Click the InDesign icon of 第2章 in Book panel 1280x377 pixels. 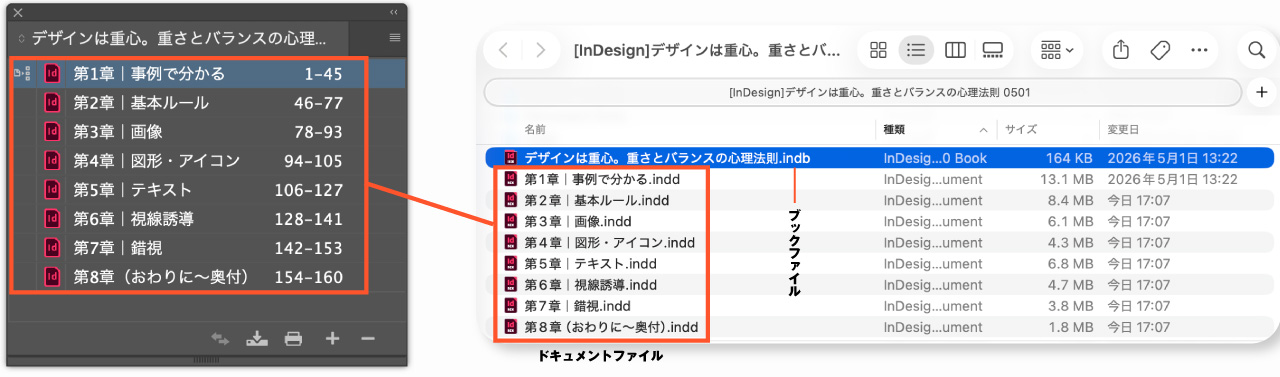point(53,102)
